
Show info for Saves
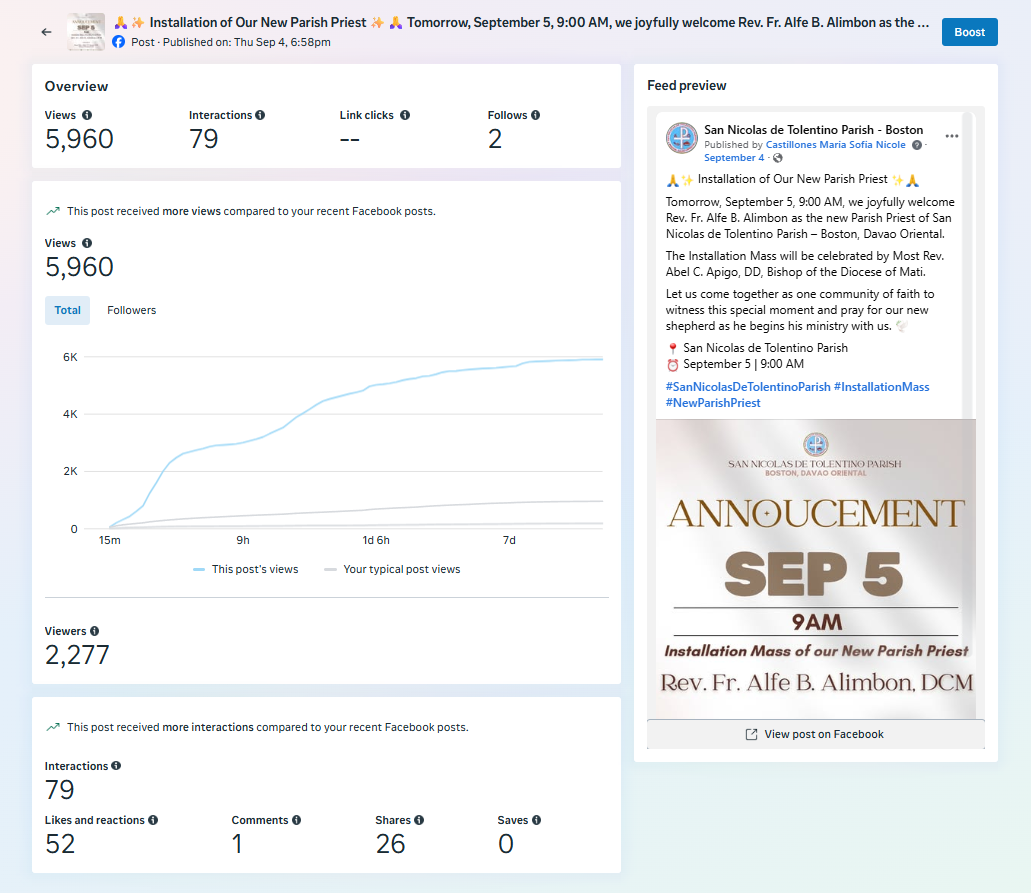537,820
